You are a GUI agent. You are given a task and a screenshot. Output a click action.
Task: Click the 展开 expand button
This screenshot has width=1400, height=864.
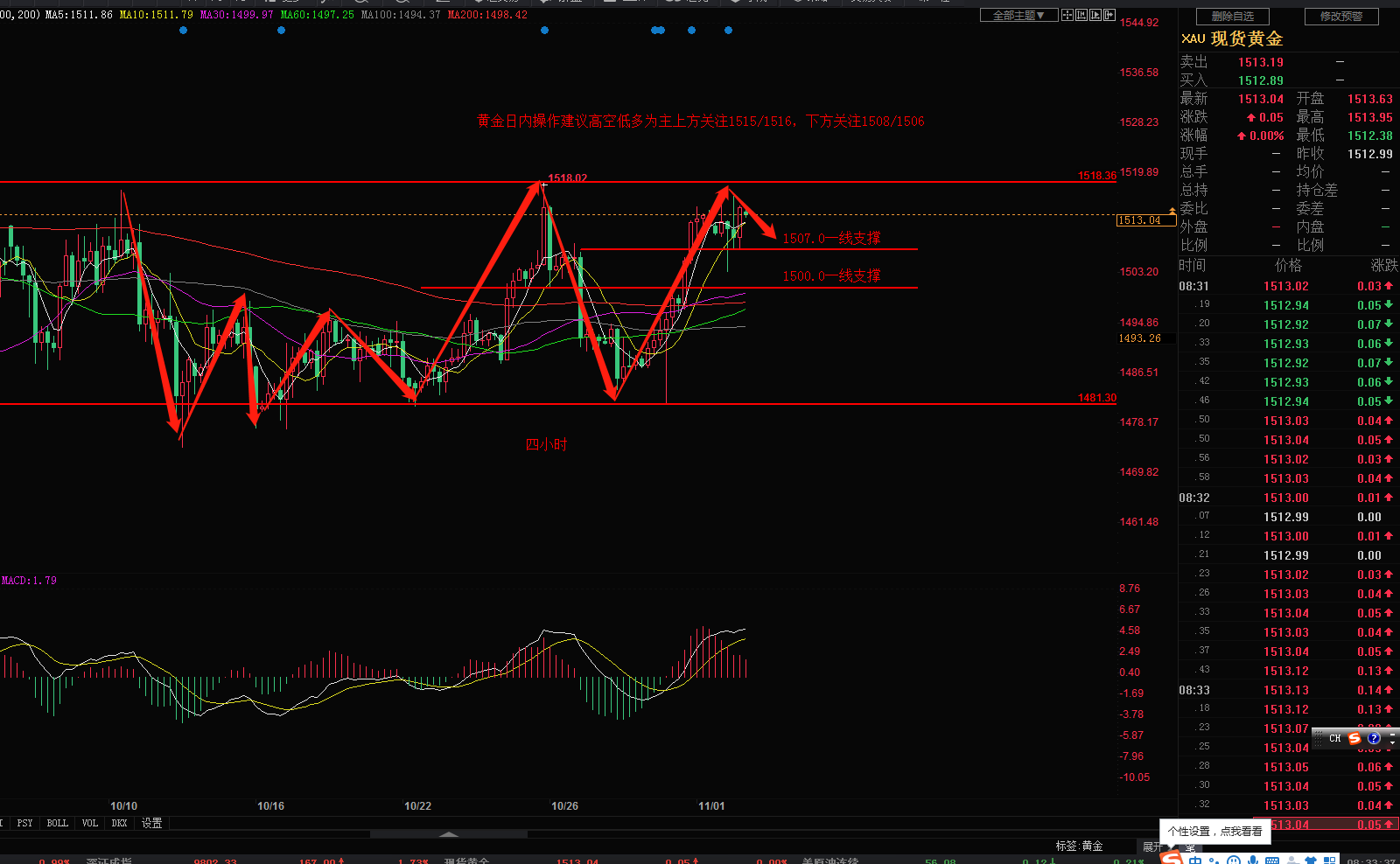pos(1153,847)
